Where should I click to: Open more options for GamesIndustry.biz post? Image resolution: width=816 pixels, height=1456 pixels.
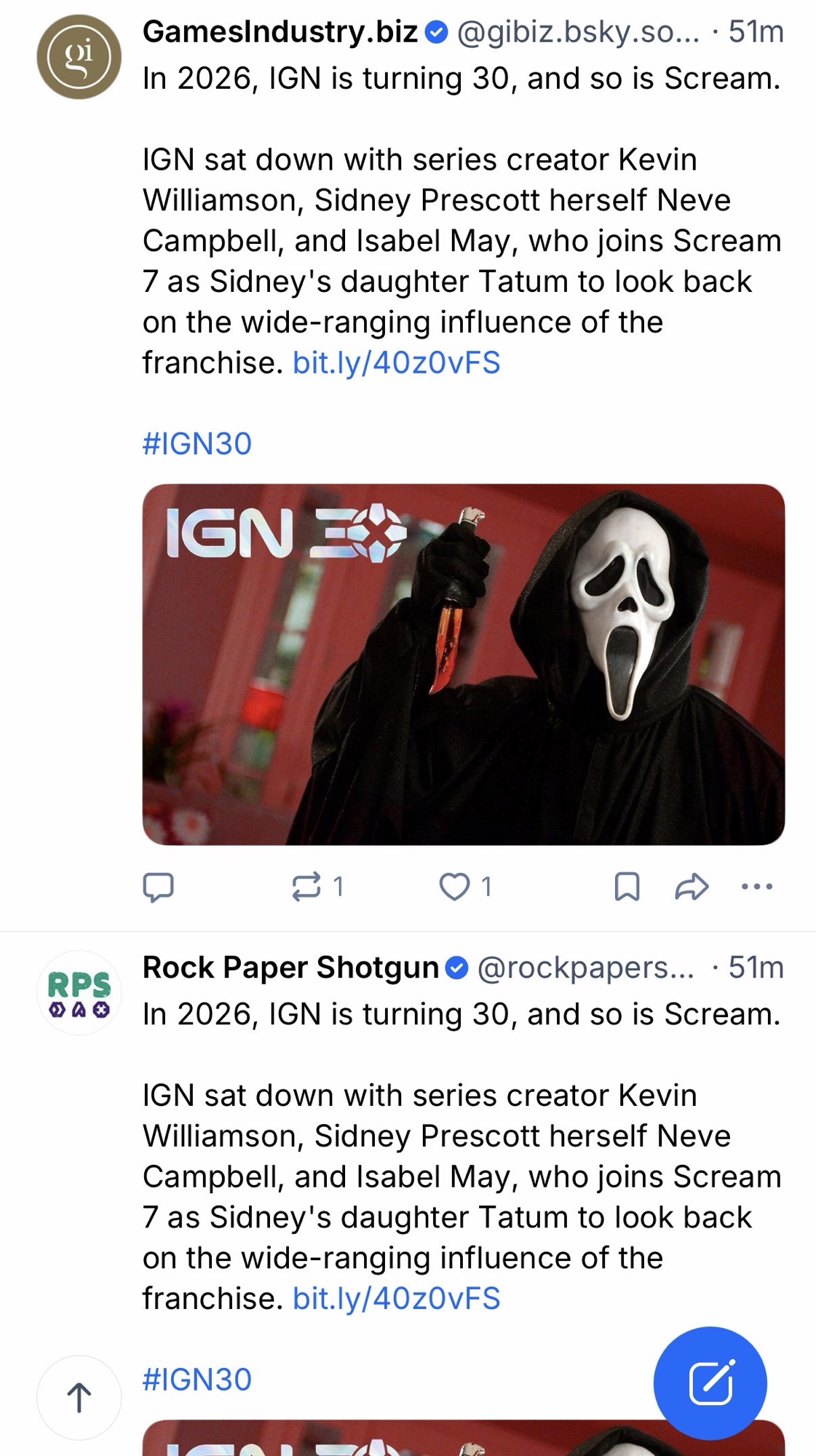756,886
